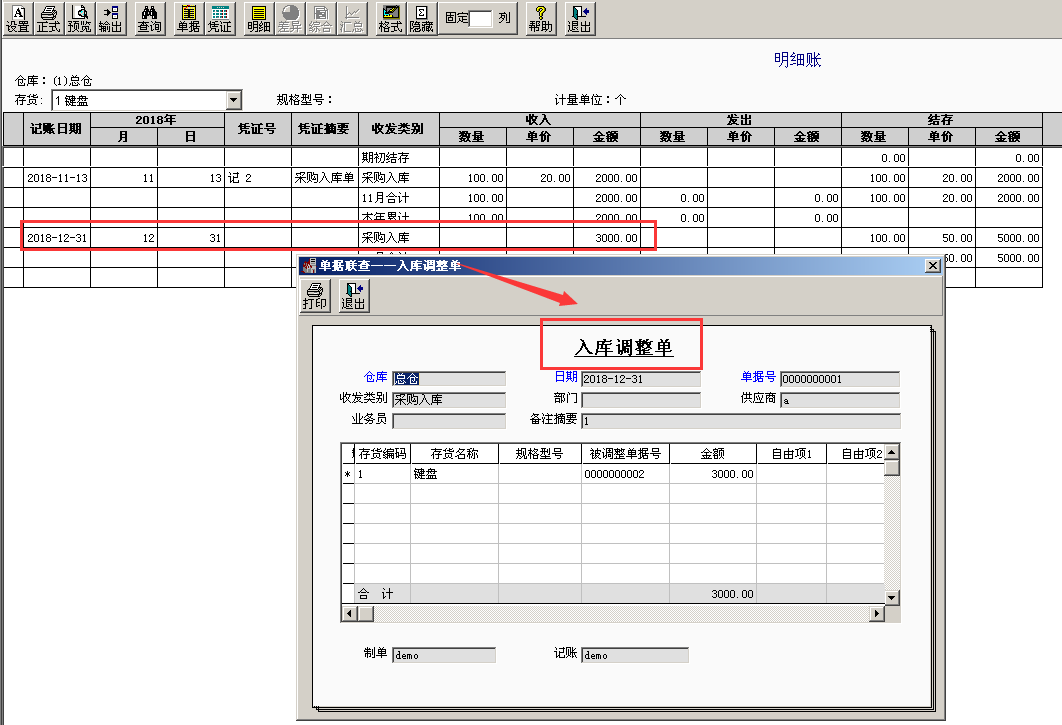Click the vertical scrollbar down arrow in dialog
Viewport: 1062px width, 725px height.
tap(891, 596)
